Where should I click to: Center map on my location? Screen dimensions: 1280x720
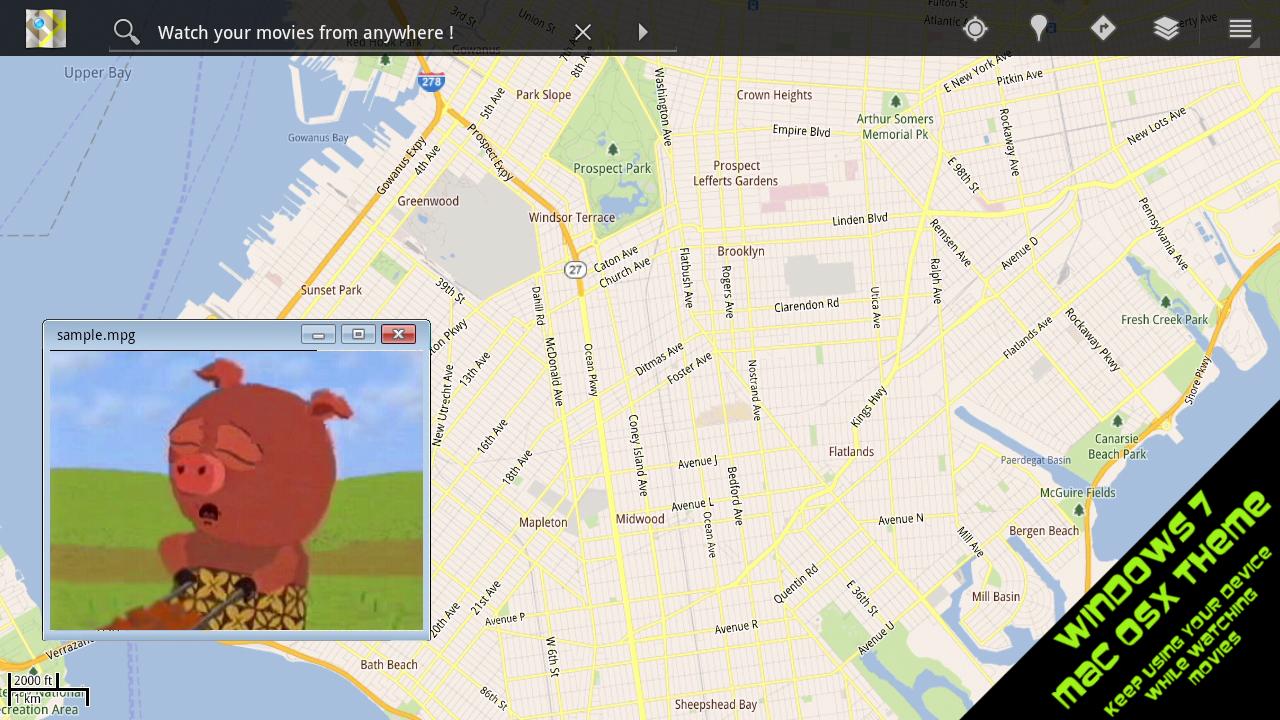coord(975,29)
